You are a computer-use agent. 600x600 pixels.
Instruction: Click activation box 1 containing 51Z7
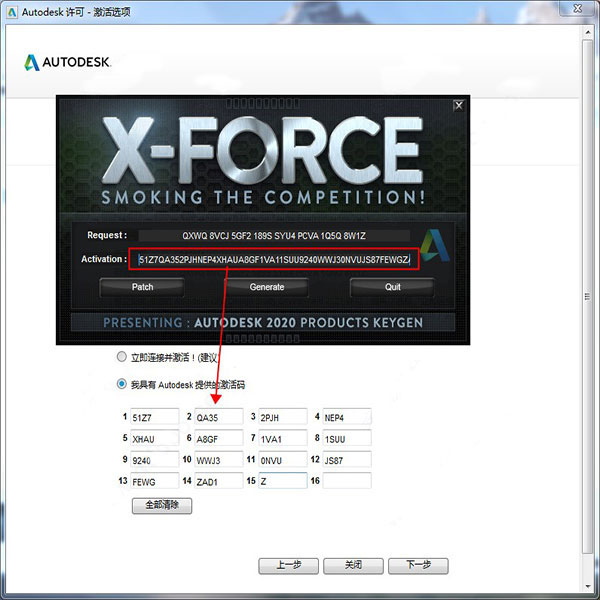click(154, 416)
